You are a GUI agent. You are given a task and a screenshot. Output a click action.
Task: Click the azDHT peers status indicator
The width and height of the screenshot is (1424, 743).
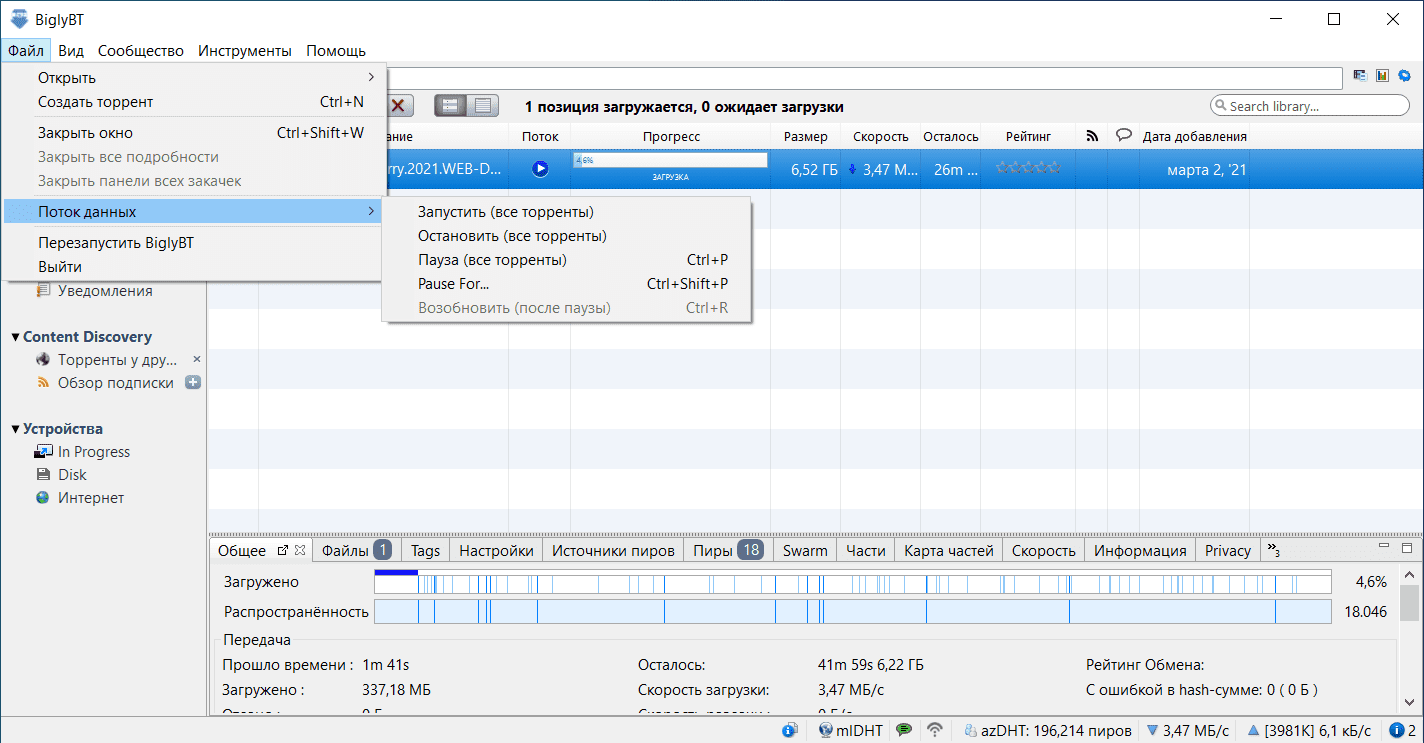pos(1048,730)
